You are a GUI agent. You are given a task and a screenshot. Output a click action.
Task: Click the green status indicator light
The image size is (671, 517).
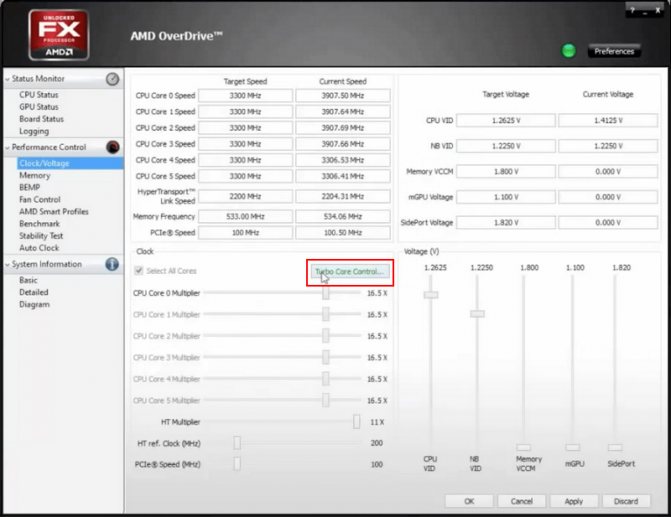568,51
